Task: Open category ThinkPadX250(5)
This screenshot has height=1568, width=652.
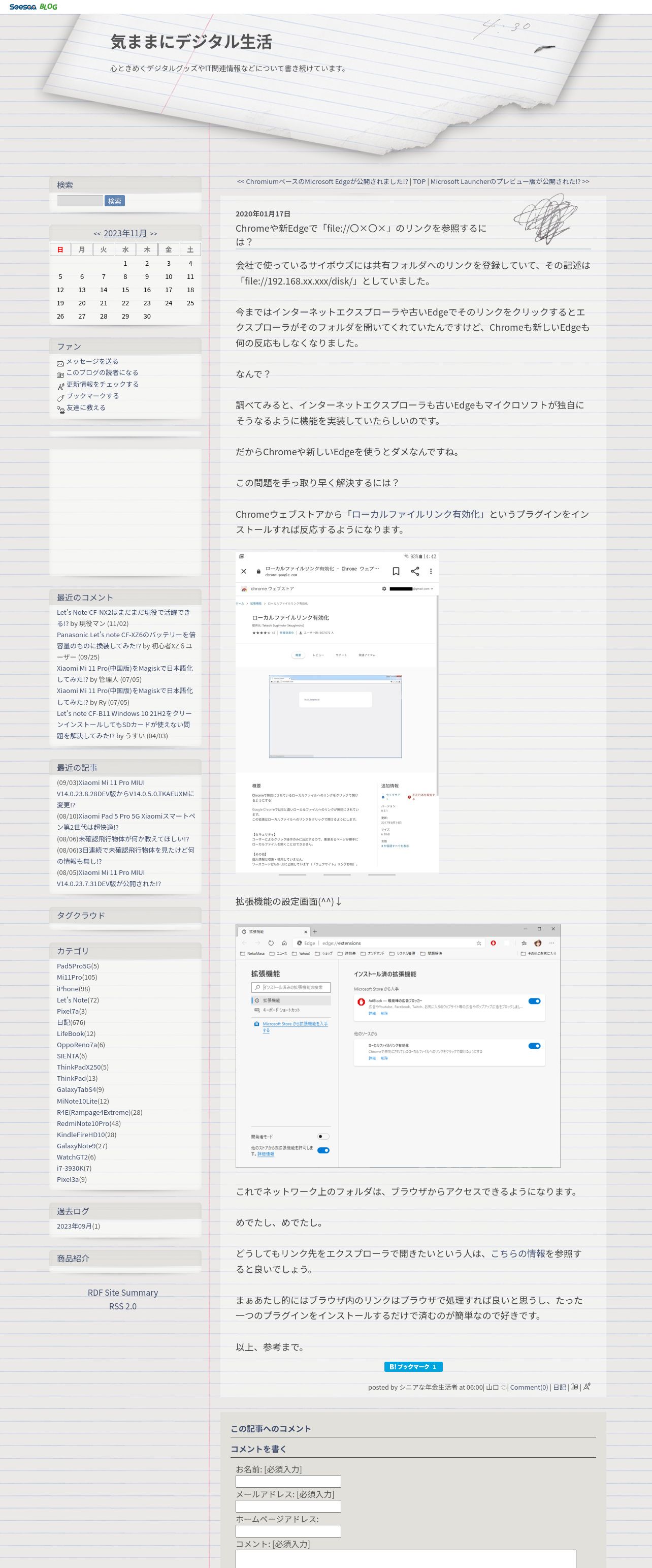Action: (83, 1067)
